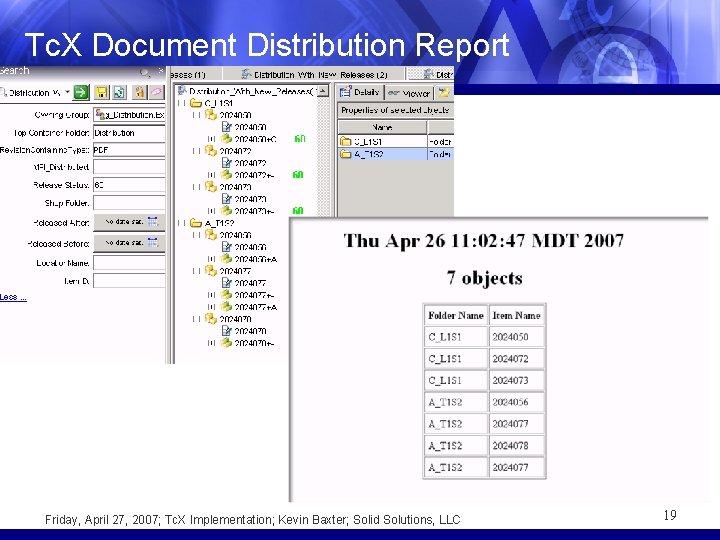Click the item 2024078 icon in tree
Screen dimensions: 720x540
point(211,319)
